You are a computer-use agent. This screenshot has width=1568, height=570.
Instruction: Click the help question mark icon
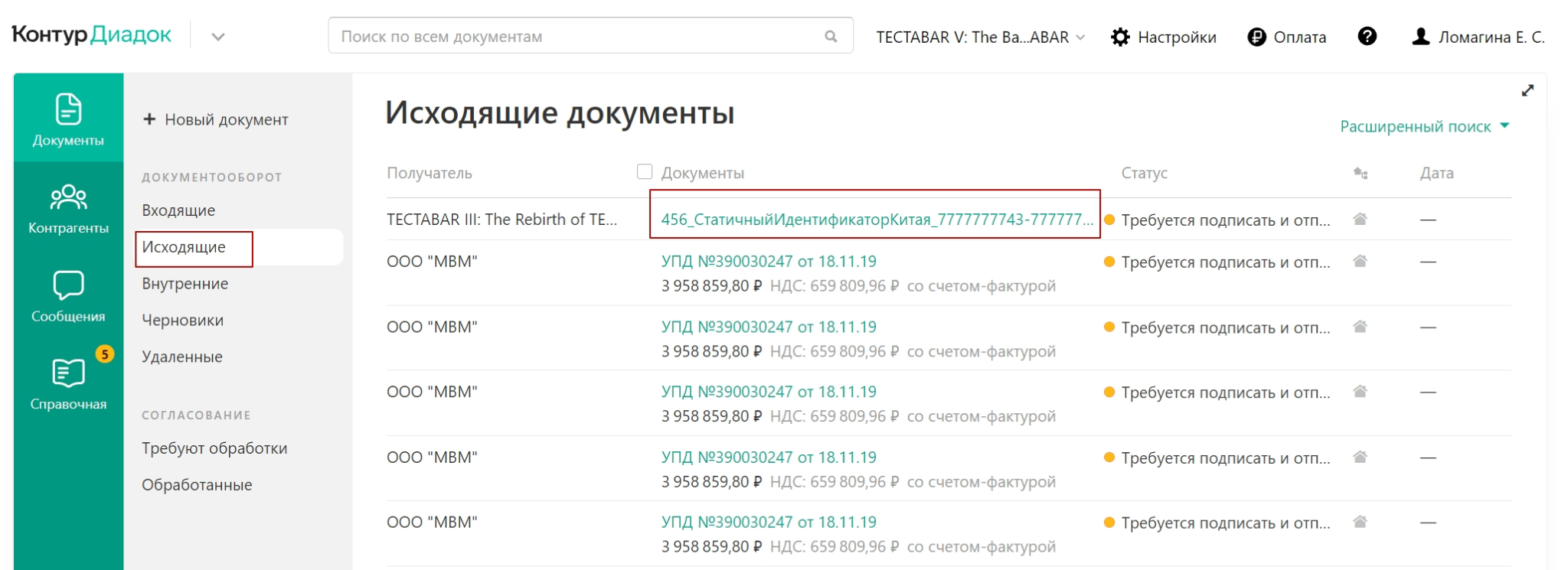pyautogui.click(x=1367, y=37)
